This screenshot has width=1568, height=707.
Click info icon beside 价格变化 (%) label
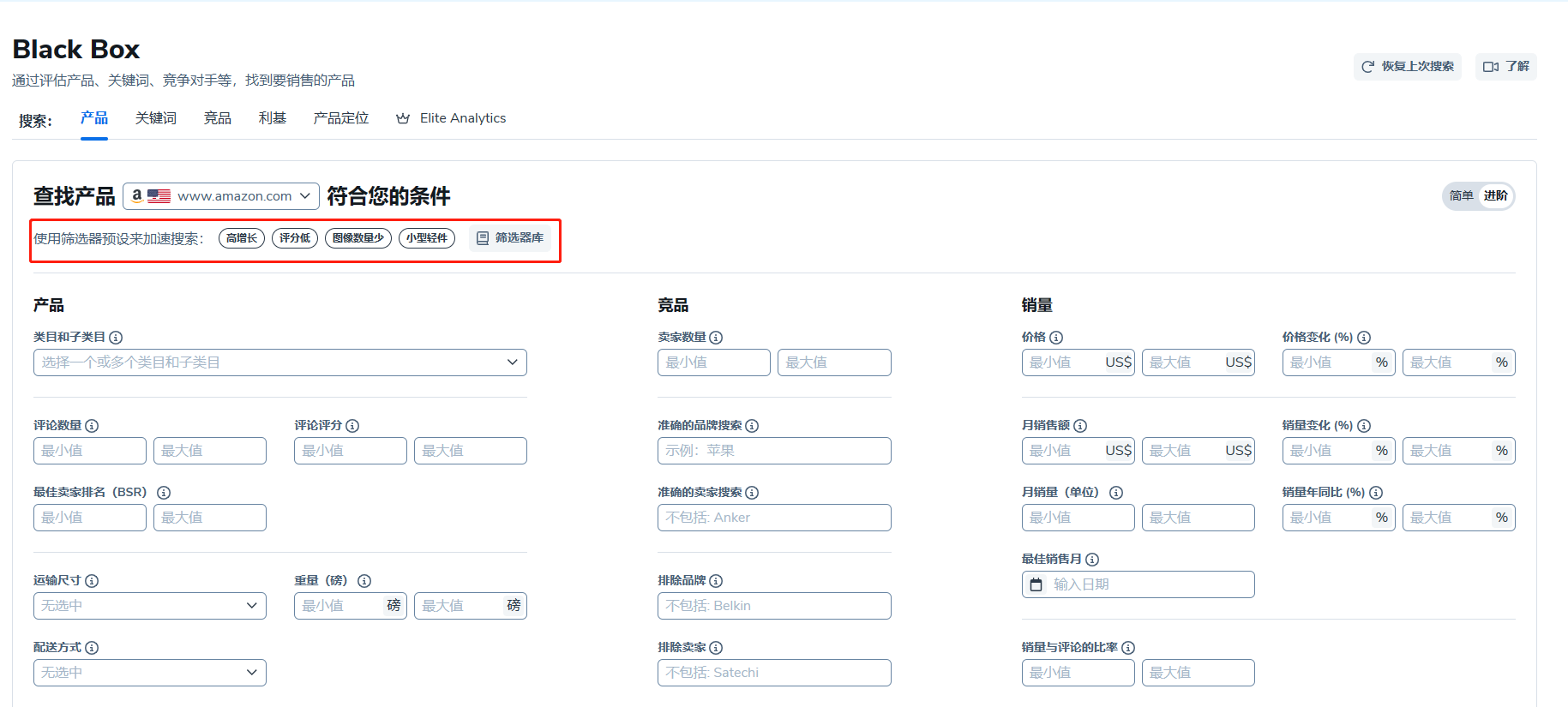click(1364, 338)
